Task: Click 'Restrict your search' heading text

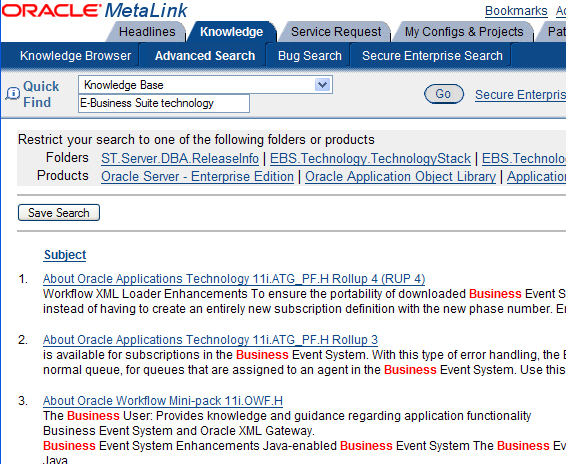Action: (196, 139)
